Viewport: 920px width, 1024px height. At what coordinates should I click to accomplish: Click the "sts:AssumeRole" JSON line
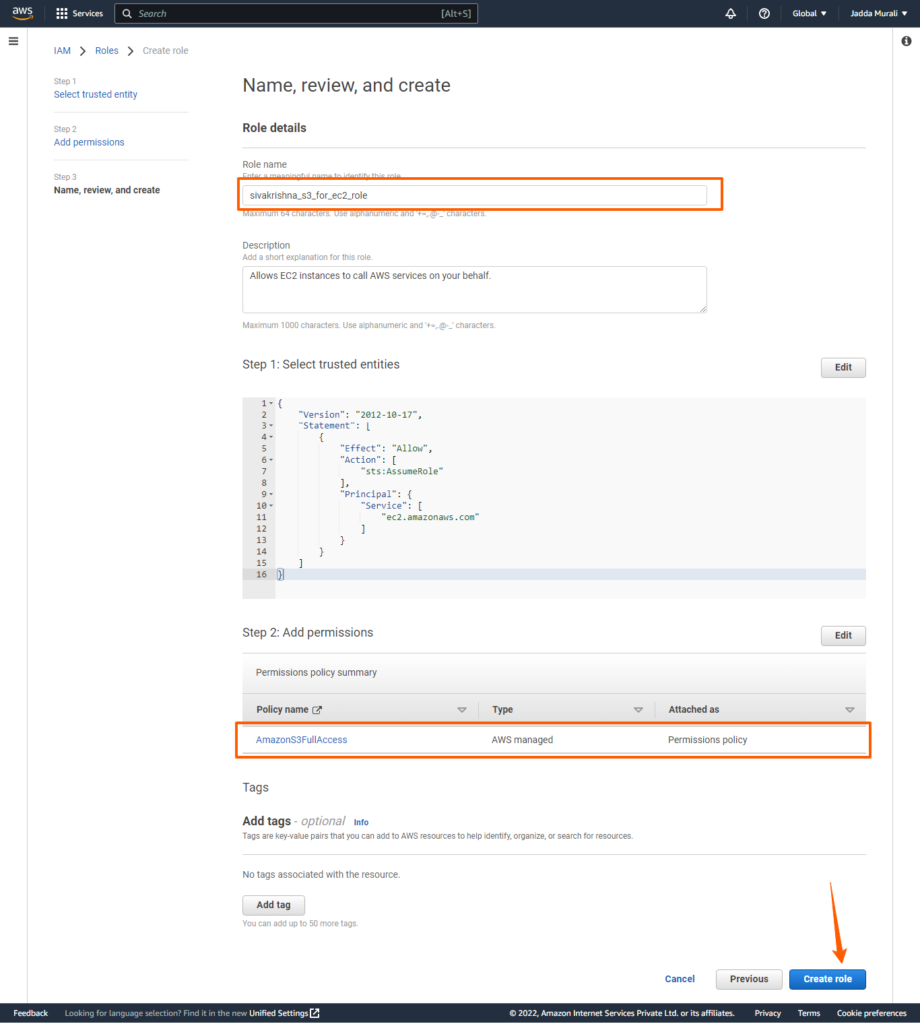[401, 472]
